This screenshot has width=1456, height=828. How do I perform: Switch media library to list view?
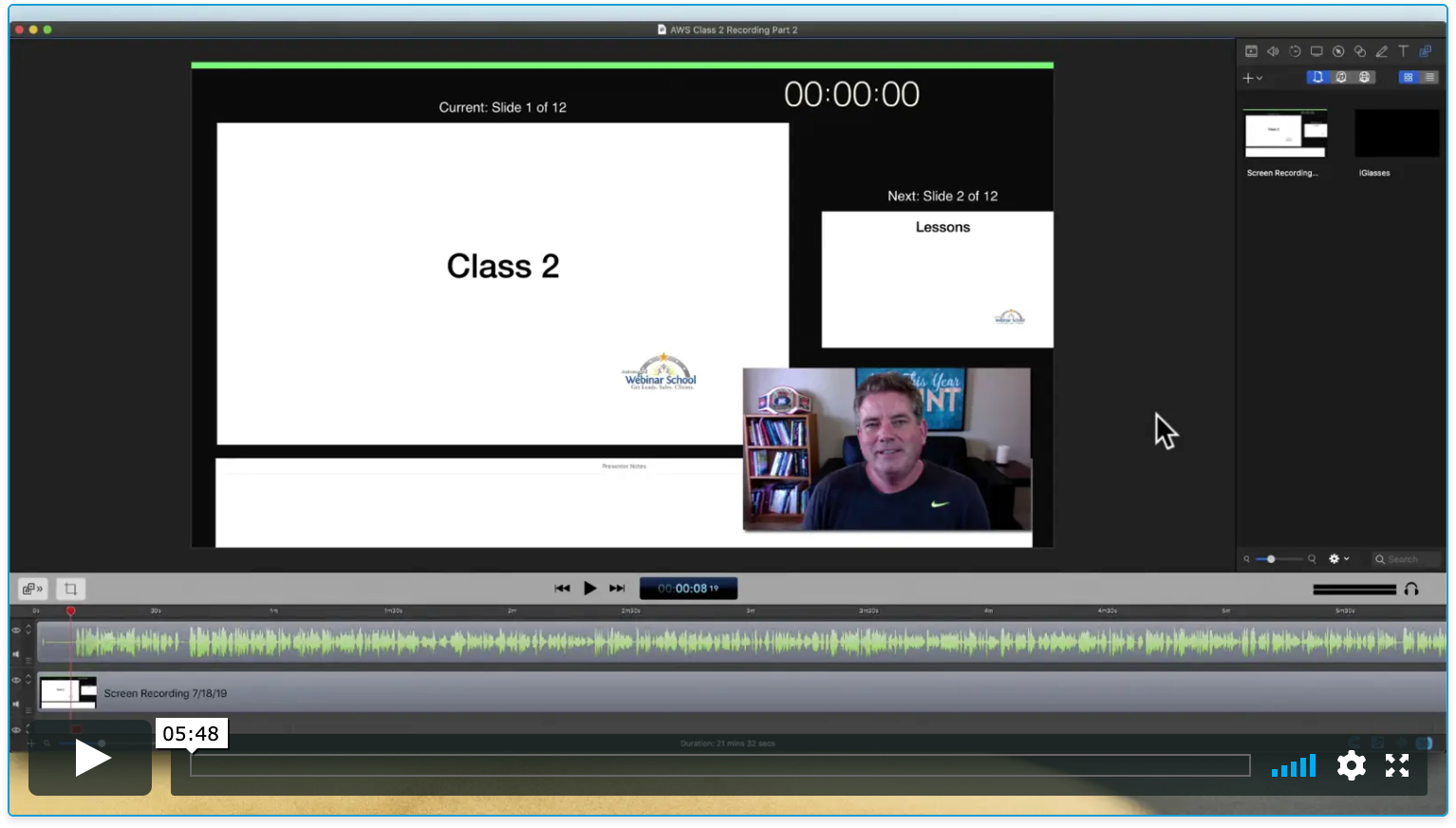click(x=1429, y=77)
